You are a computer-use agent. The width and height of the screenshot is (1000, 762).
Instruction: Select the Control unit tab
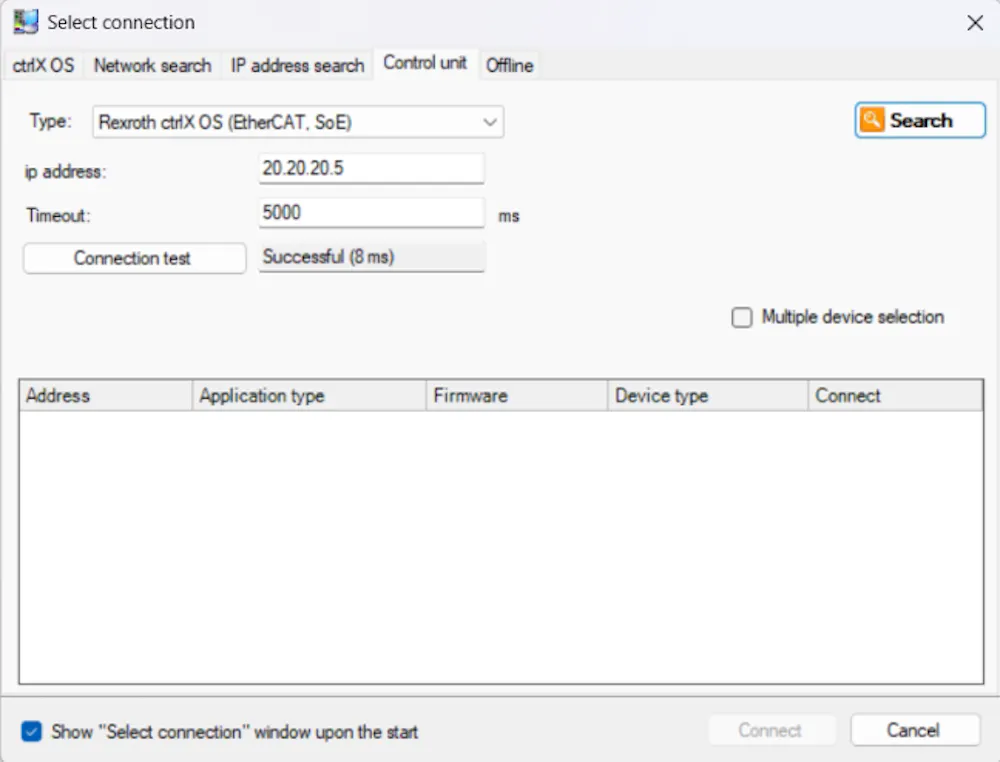tap(425, 63)
